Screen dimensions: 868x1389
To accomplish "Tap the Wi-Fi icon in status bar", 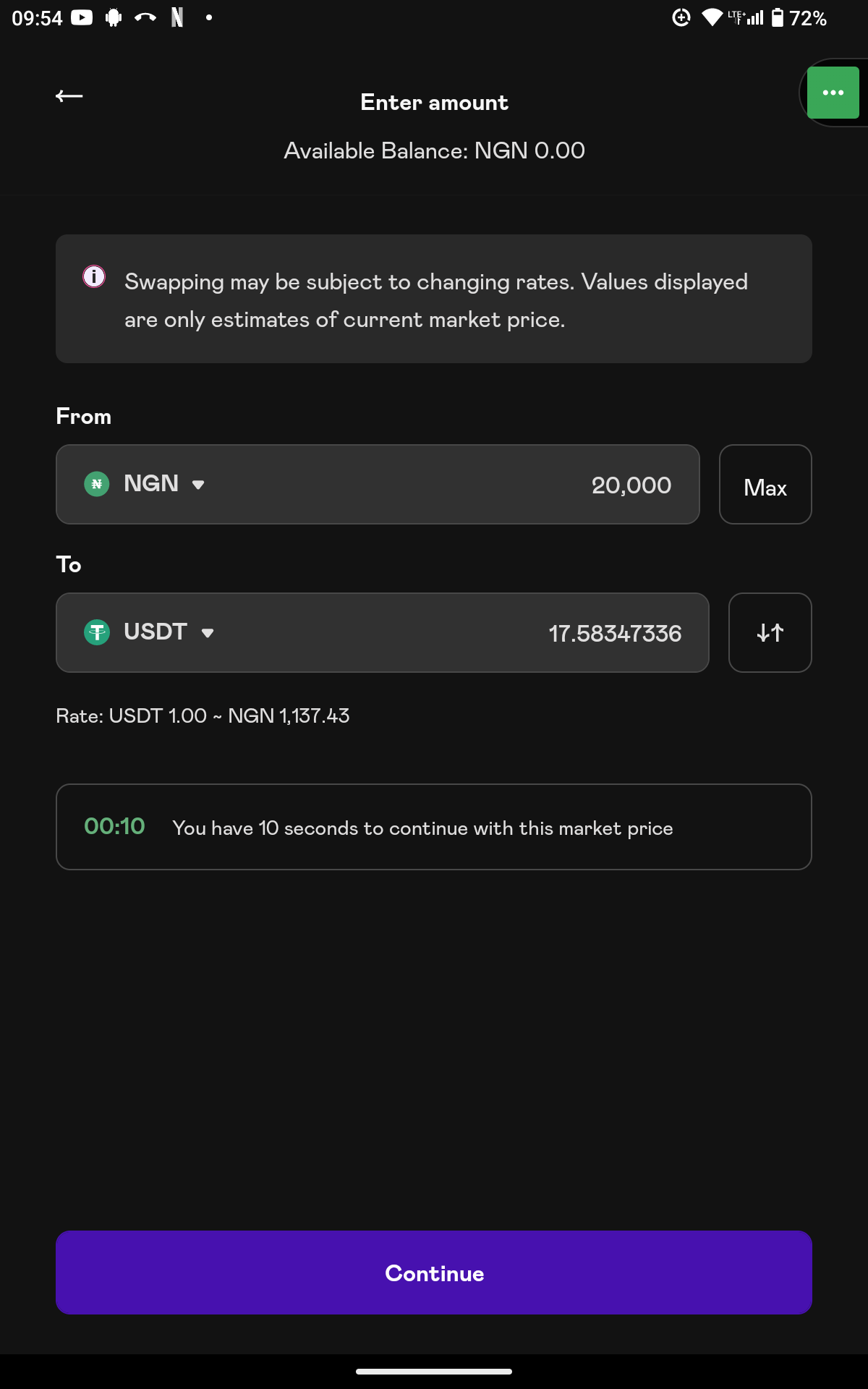I will pos(712,17).
